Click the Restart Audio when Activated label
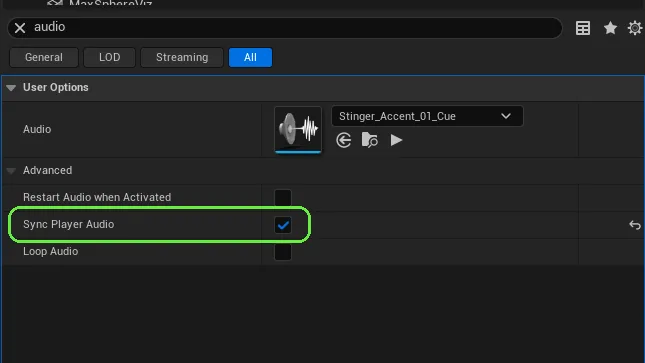This screenshot has height=363, width=645. [97, 197]
